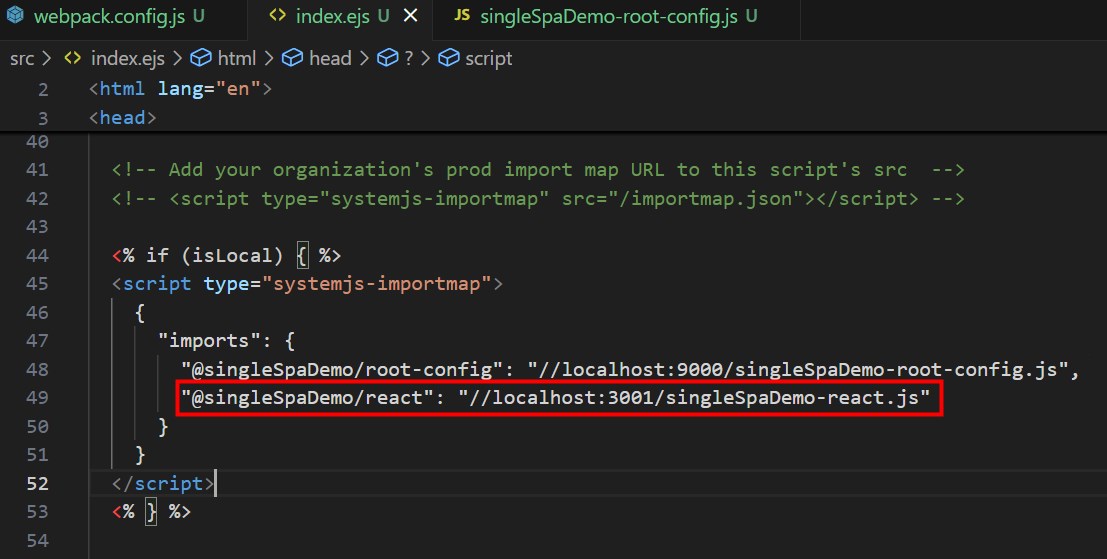Click the JS file icon on the root-config tab

[462, 15]
